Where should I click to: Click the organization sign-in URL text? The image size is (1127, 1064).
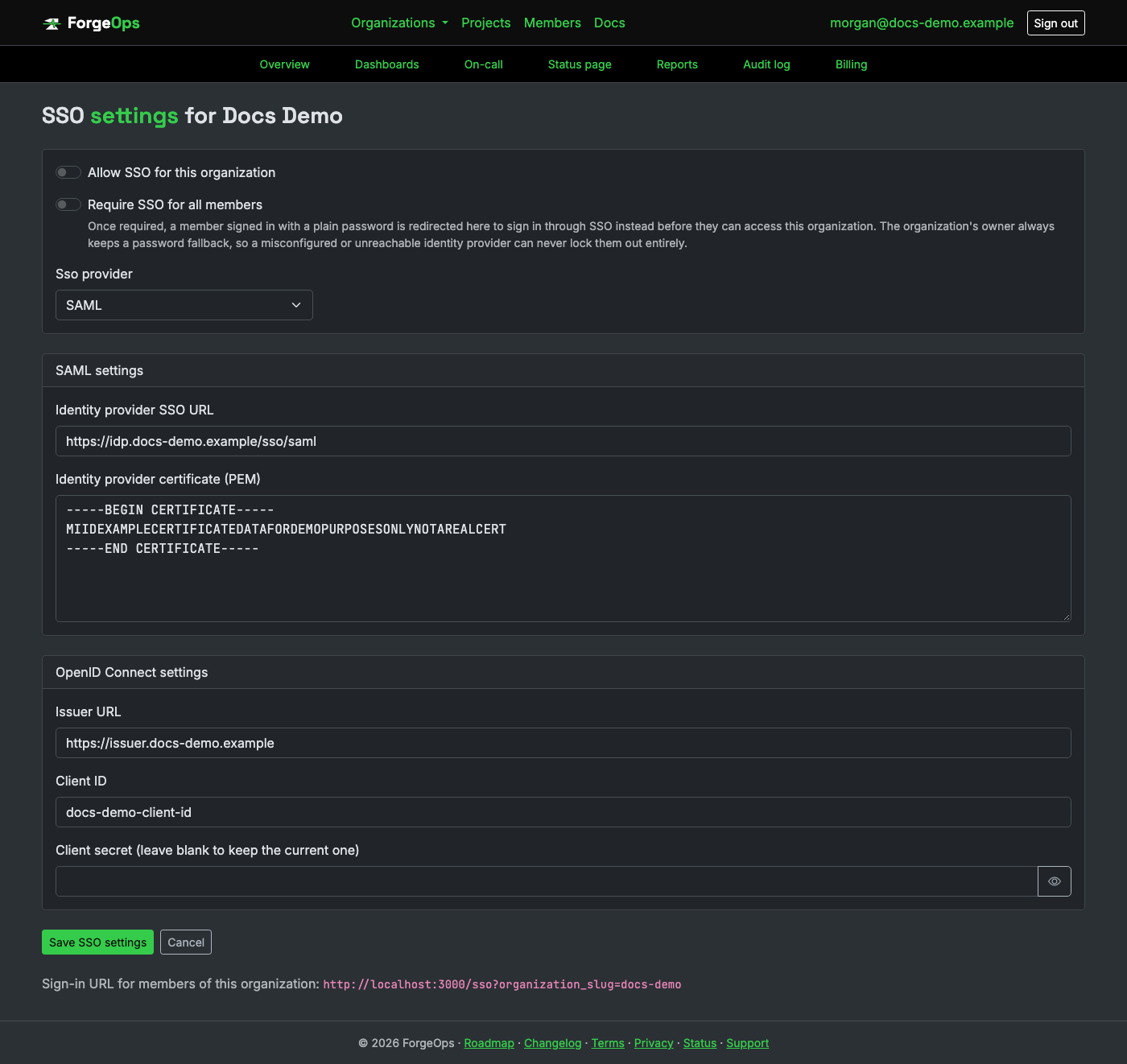[502, 984]
